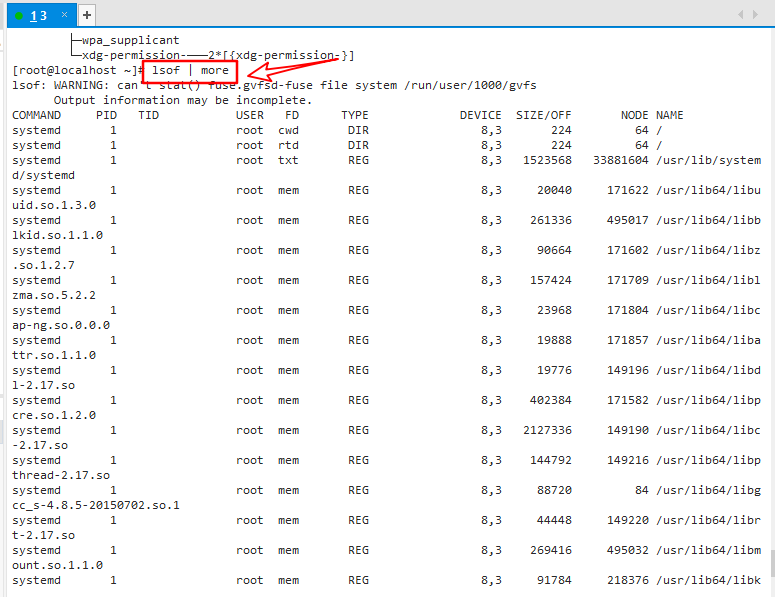
Task: Click the SIZE/OFF column header text
Action: point(544,115)
